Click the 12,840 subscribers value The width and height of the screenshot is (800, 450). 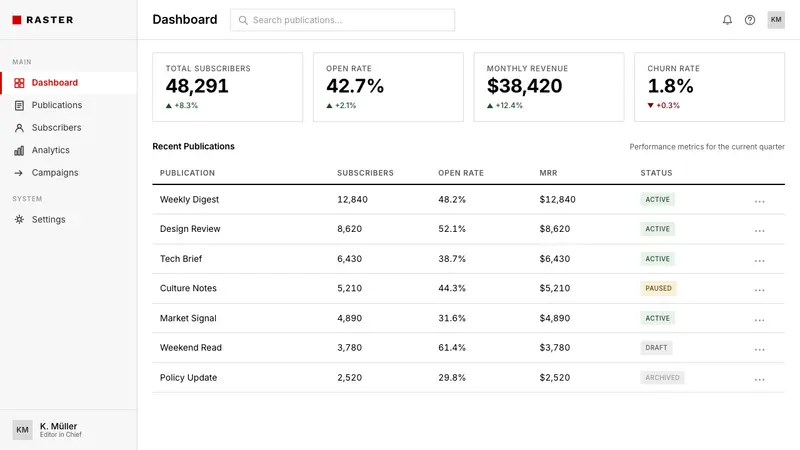pyautogui.click(x=352, y=199)
